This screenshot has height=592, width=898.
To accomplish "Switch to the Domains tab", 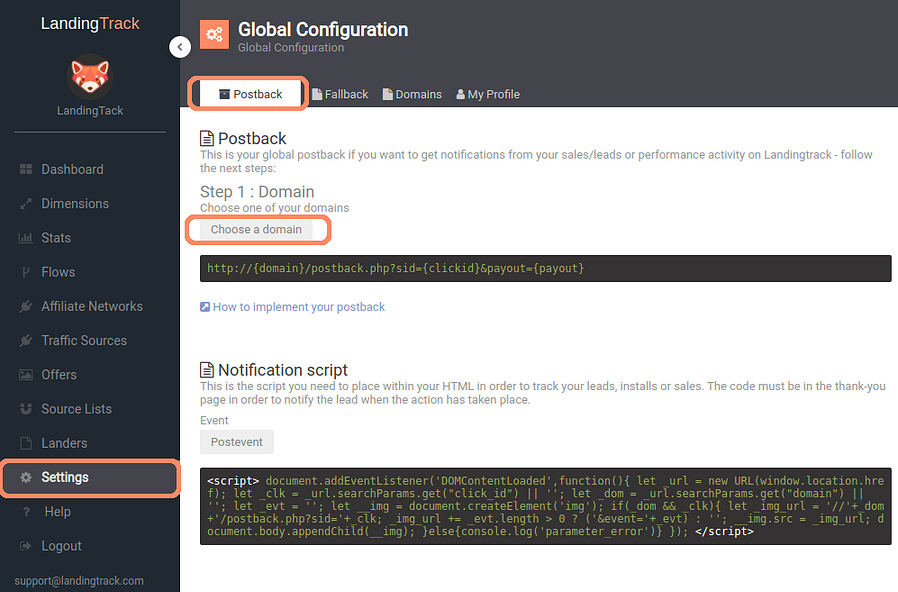I will (412, 94).
